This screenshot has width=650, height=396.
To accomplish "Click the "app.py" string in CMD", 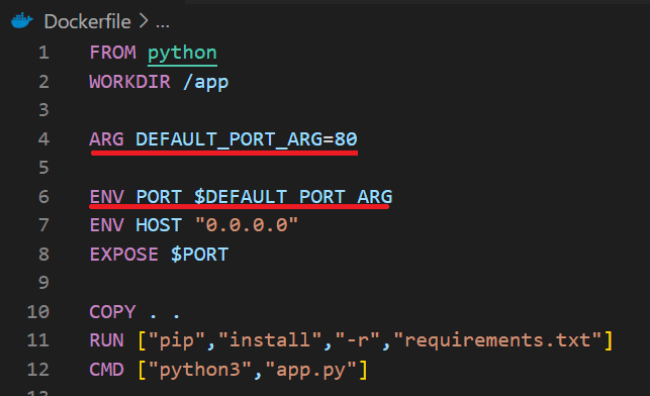I will click(x=310, y=369).
